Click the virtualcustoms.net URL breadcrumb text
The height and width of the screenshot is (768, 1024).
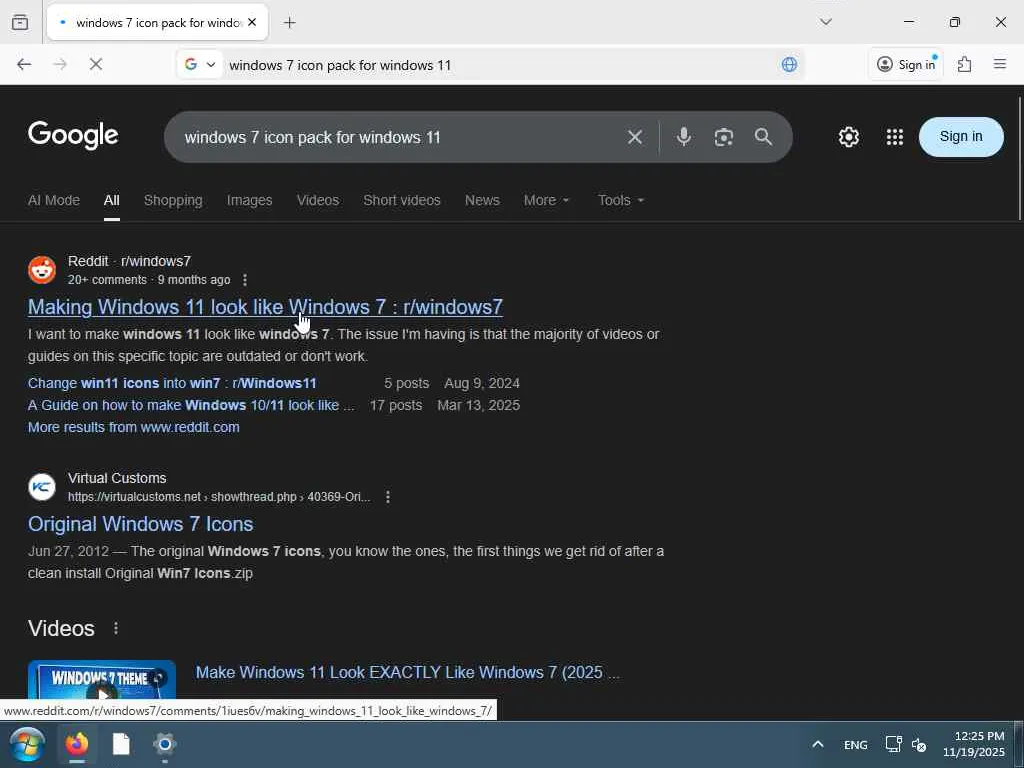[219, 497]
